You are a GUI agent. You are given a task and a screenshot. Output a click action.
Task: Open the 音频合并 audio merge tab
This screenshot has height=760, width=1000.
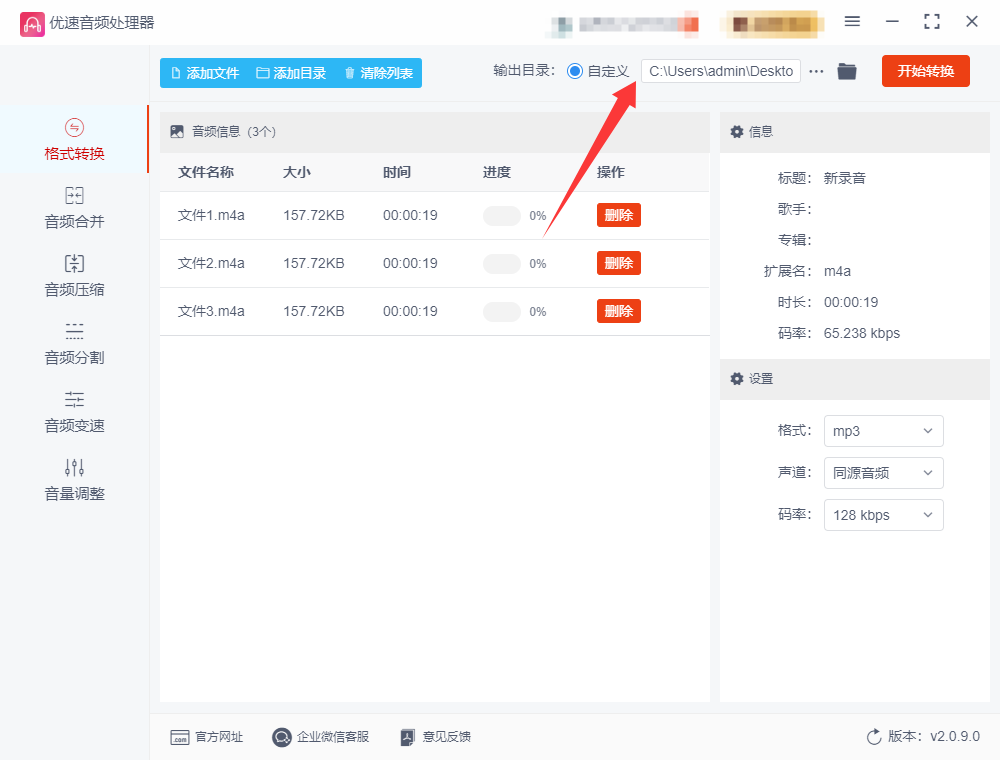point(74,208)
